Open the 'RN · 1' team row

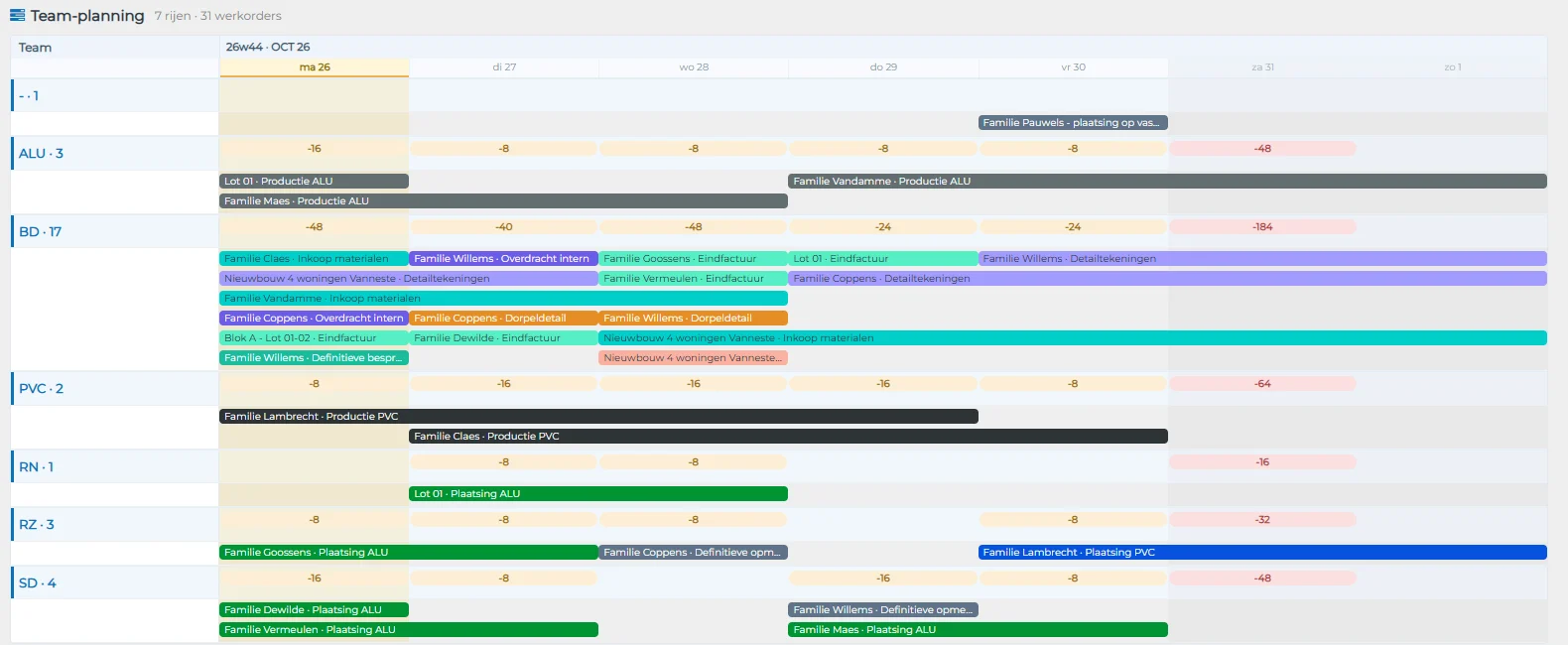pos(114,466)
